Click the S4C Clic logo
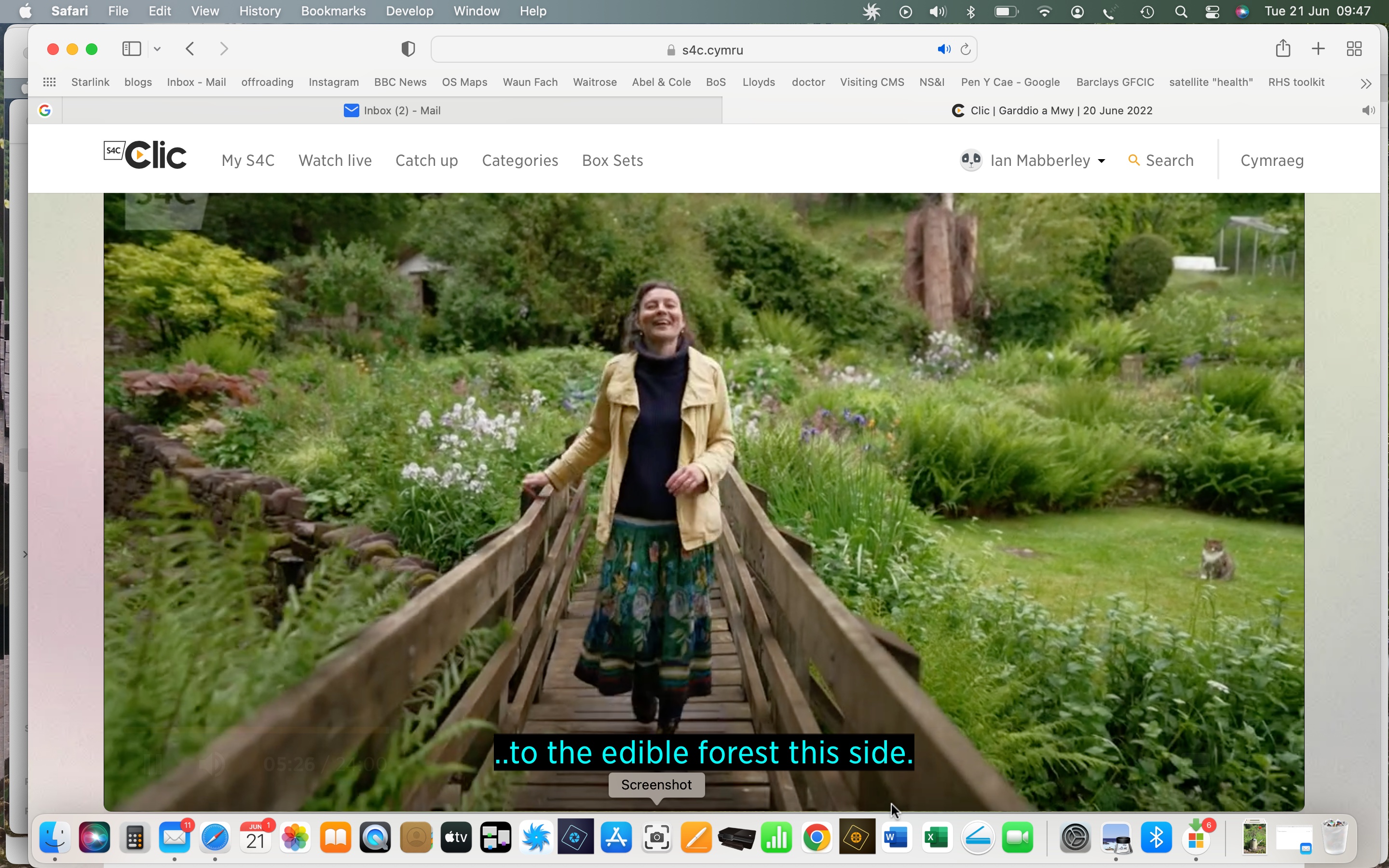The height and width of the screenshot is (868, 1389). point(145,155)
